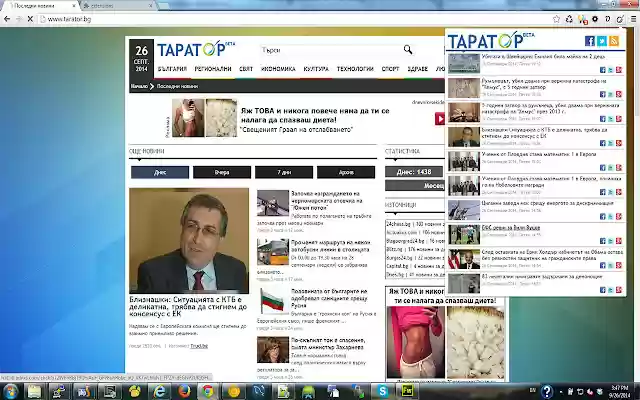Open Tarator Facebook page from popup header
This screenshot has height=400, width=640.
point(589,41)
